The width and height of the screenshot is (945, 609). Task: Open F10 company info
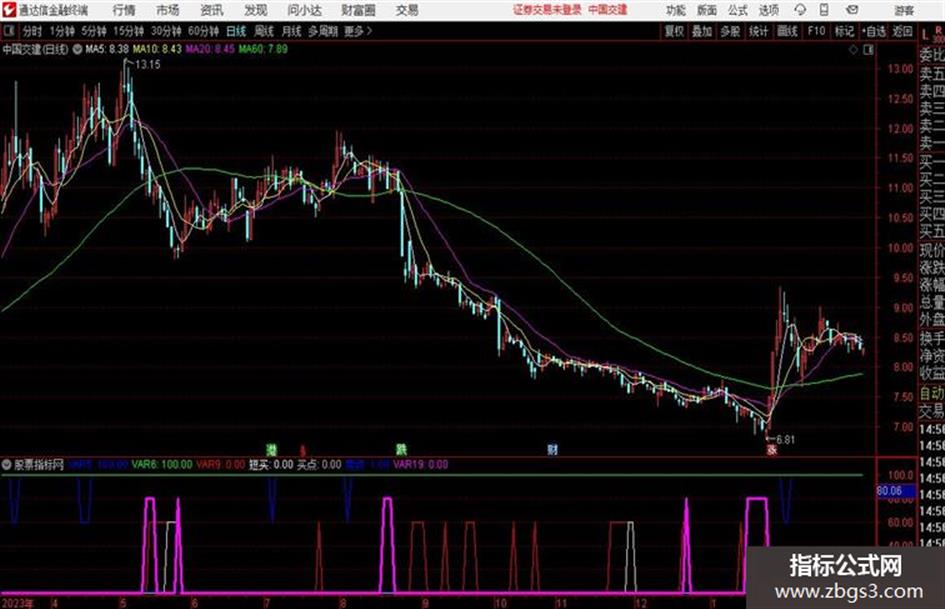click(816, 31)
